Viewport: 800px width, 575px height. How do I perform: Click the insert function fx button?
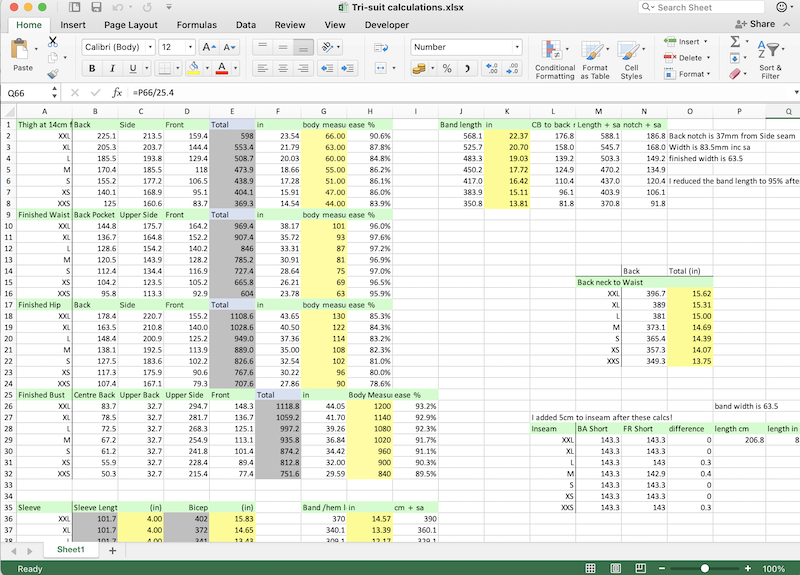point(117,92)
